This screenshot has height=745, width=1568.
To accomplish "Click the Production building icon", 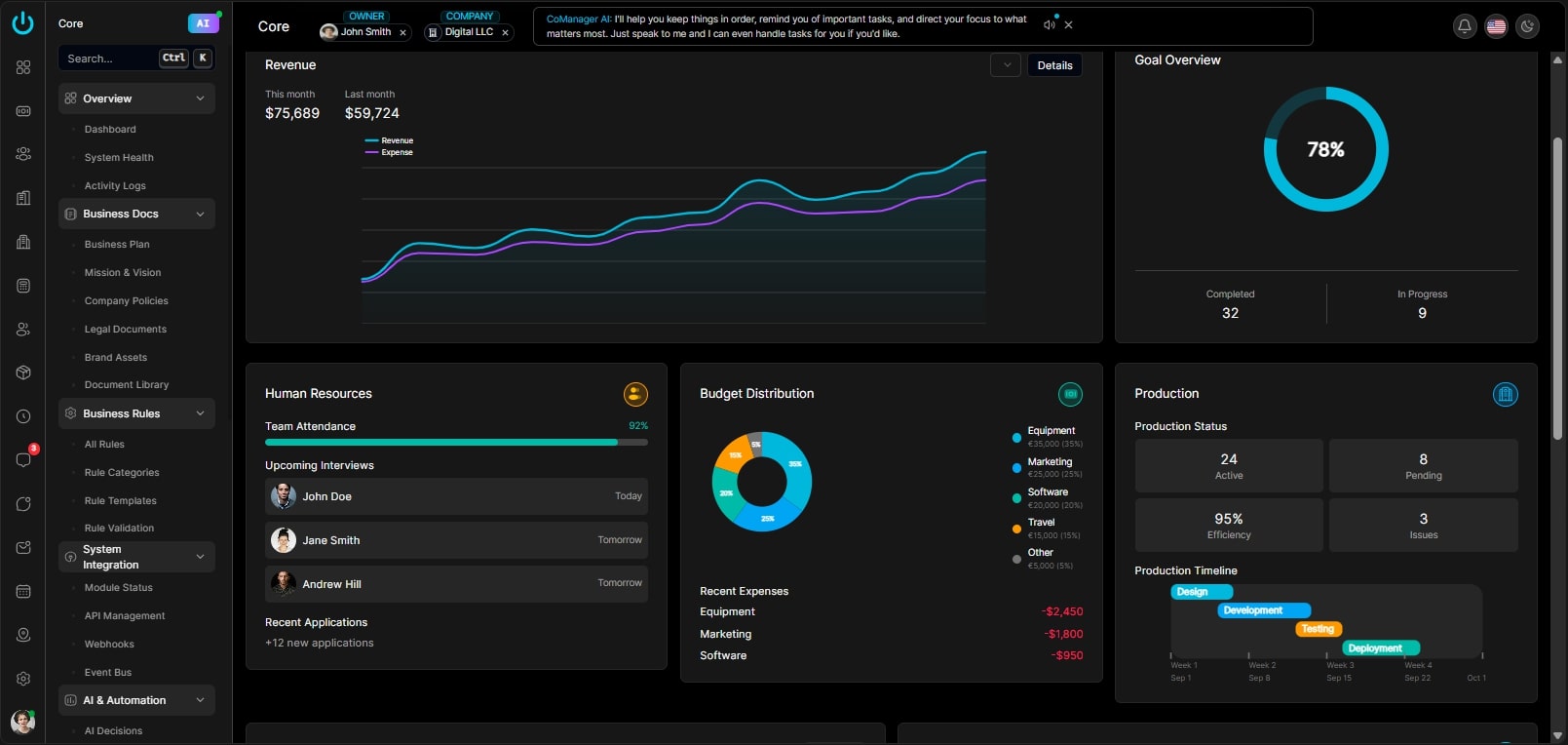I will click(1505, 394).
